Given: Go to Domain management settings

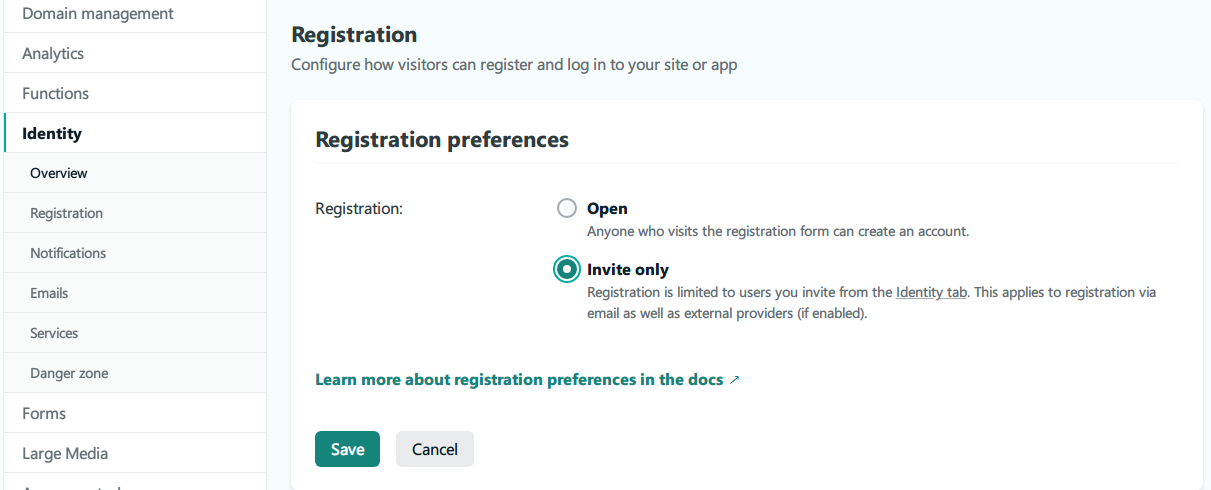Looking at the screenshot, I should [98, 14].
